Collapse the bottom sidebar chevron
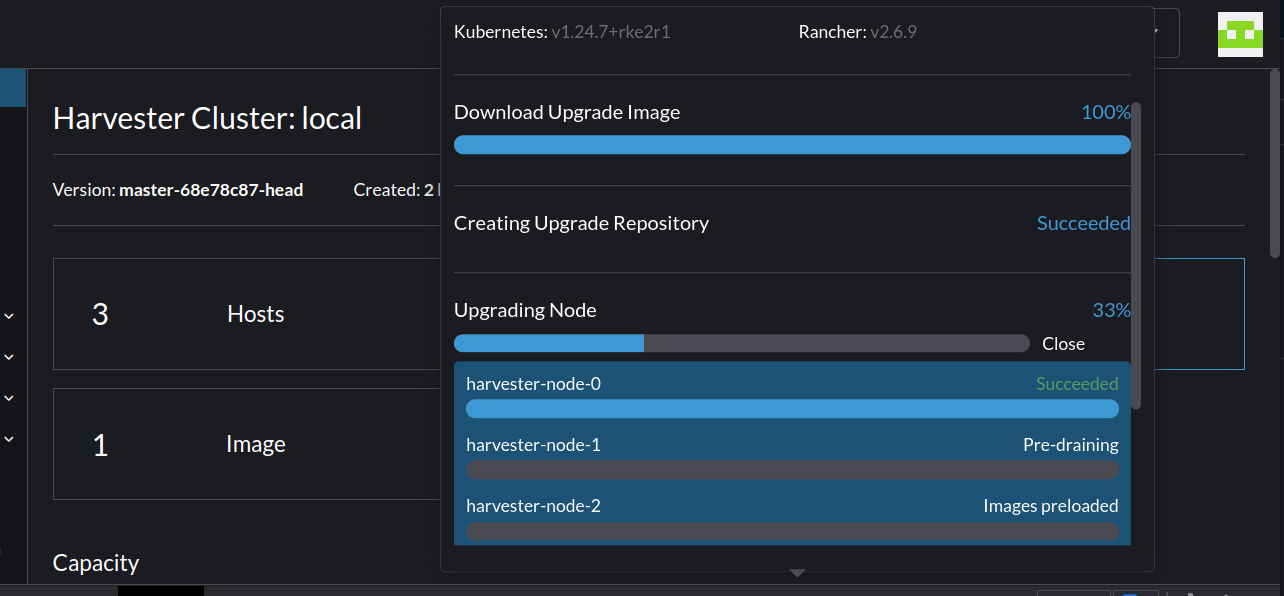Screen dimensions: 1284x596 coord(9,437)
